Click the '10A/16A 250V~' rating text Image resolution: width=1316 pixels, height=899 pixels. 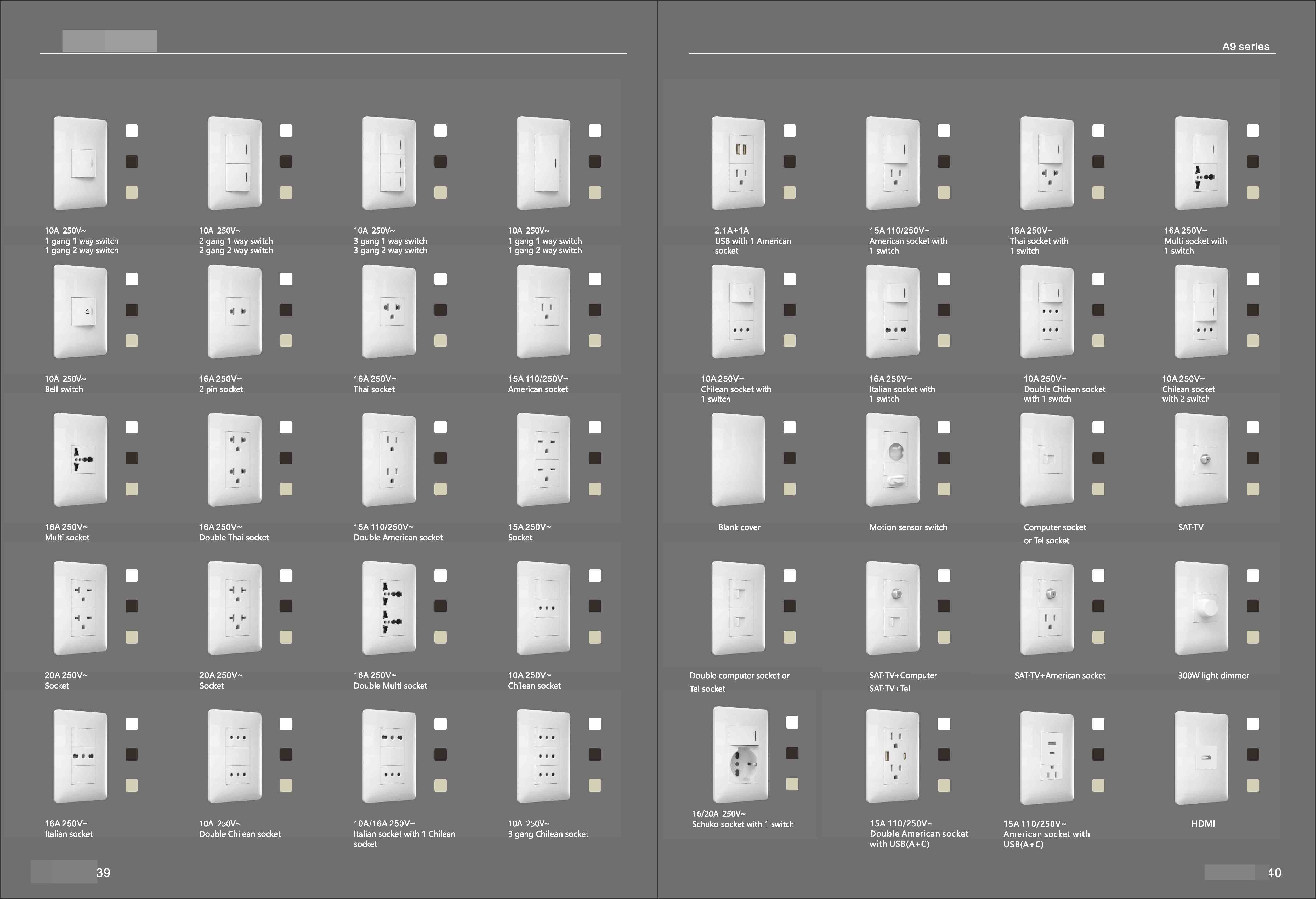[x=384, y=824]
